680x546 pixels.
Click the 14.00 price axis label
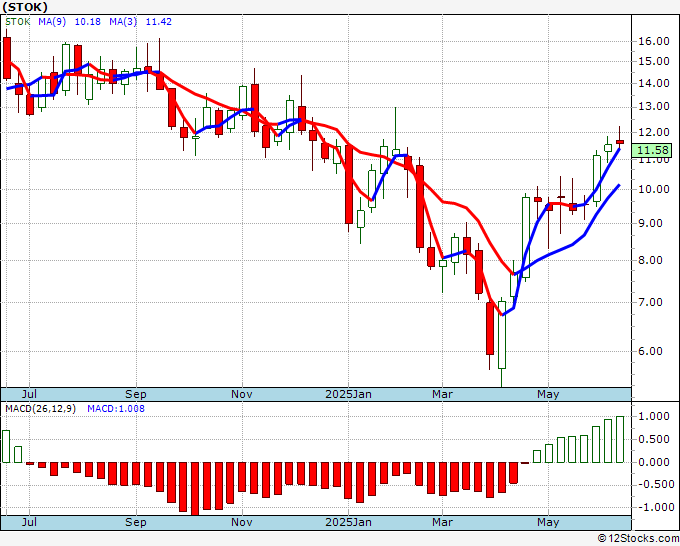pyautogui.click(x=654, y=83)
